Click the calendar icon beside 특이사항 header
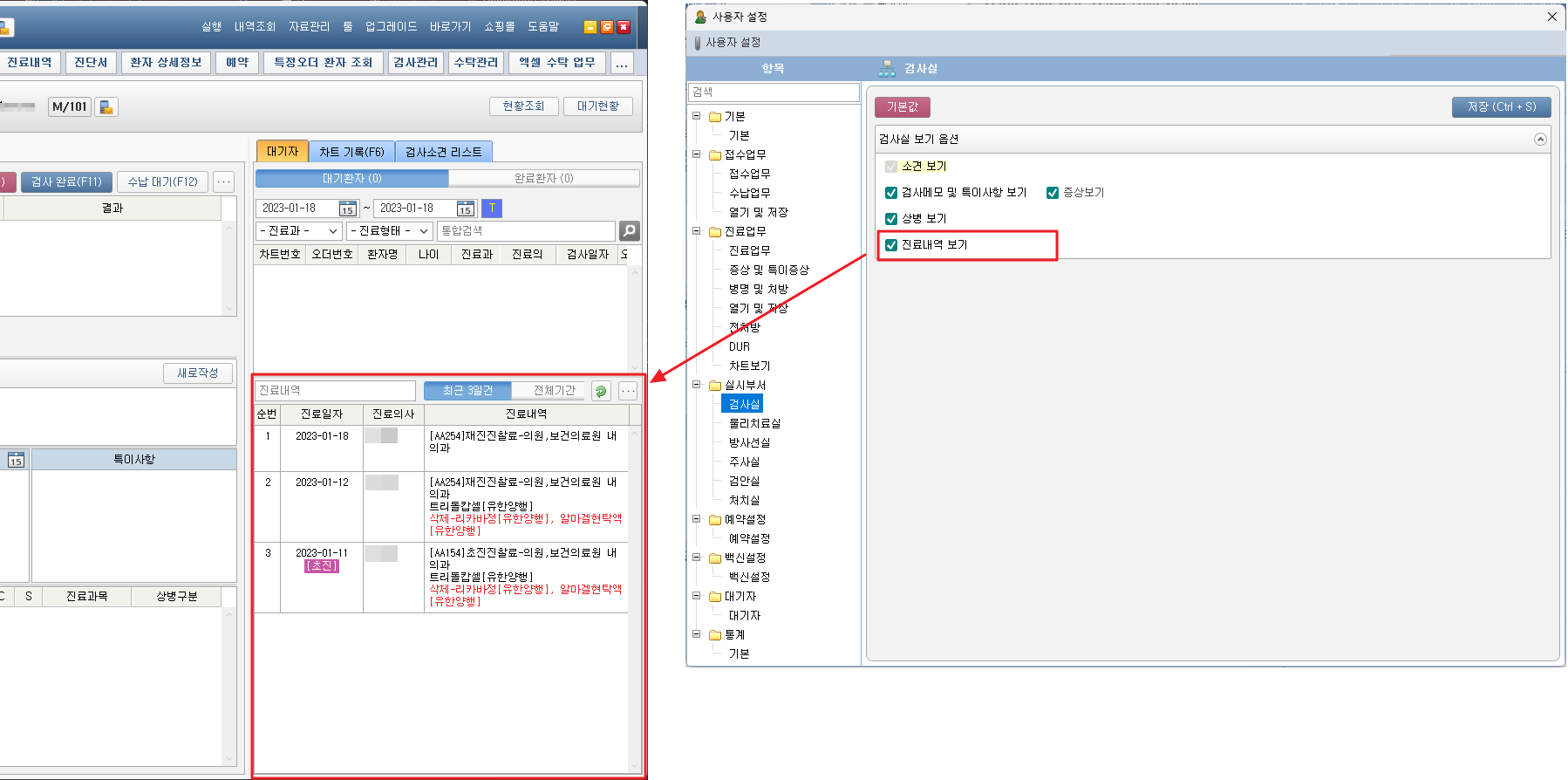 16,460
